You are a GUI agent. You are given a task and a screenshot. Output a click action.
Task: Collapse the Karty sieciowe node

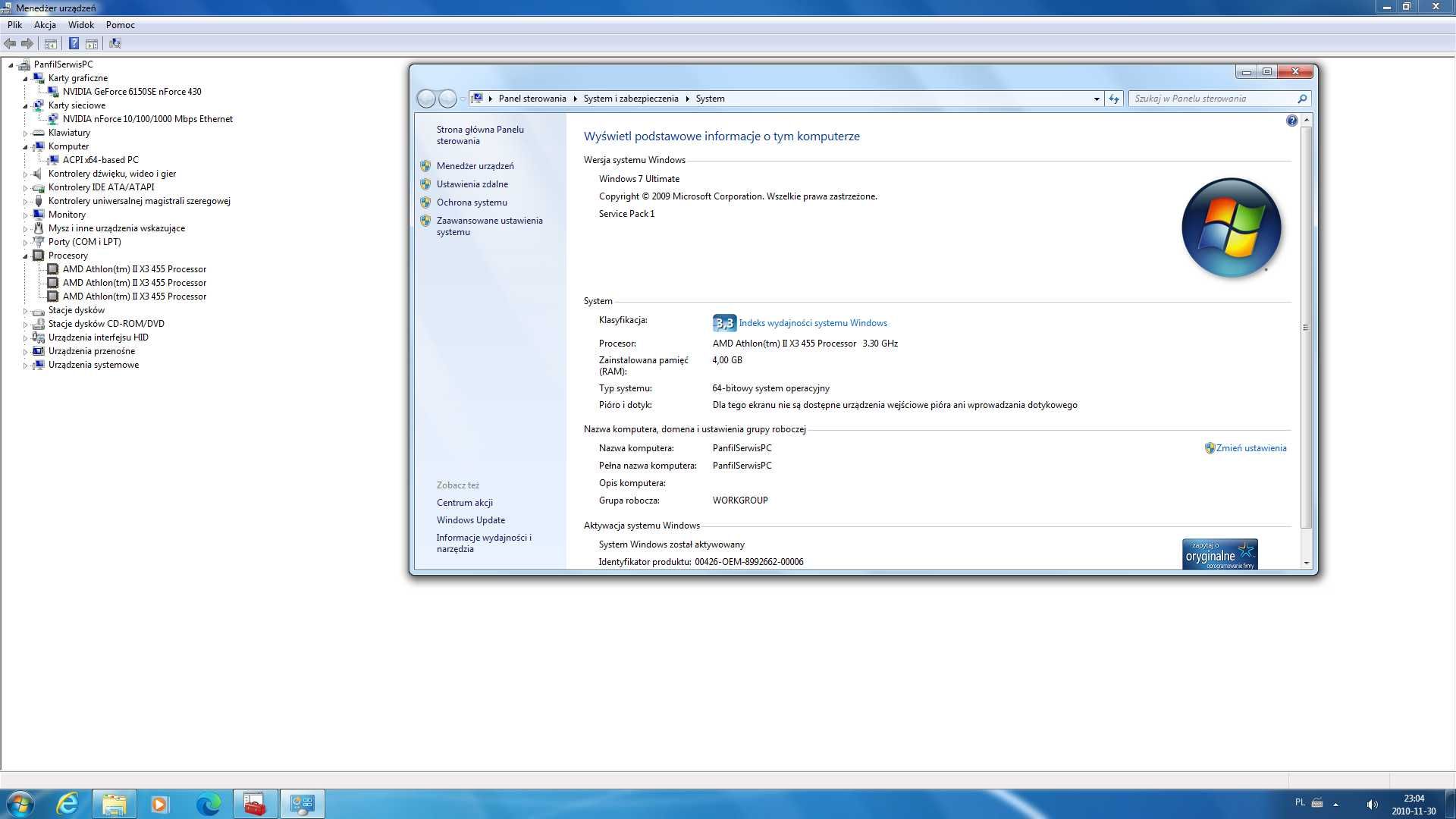tap(25, 105)
